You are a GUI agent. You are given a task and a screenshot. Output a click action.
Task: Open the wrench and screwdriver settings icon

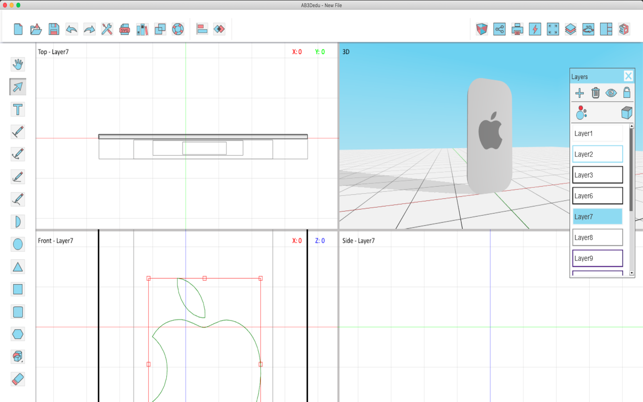pos(107,29)
